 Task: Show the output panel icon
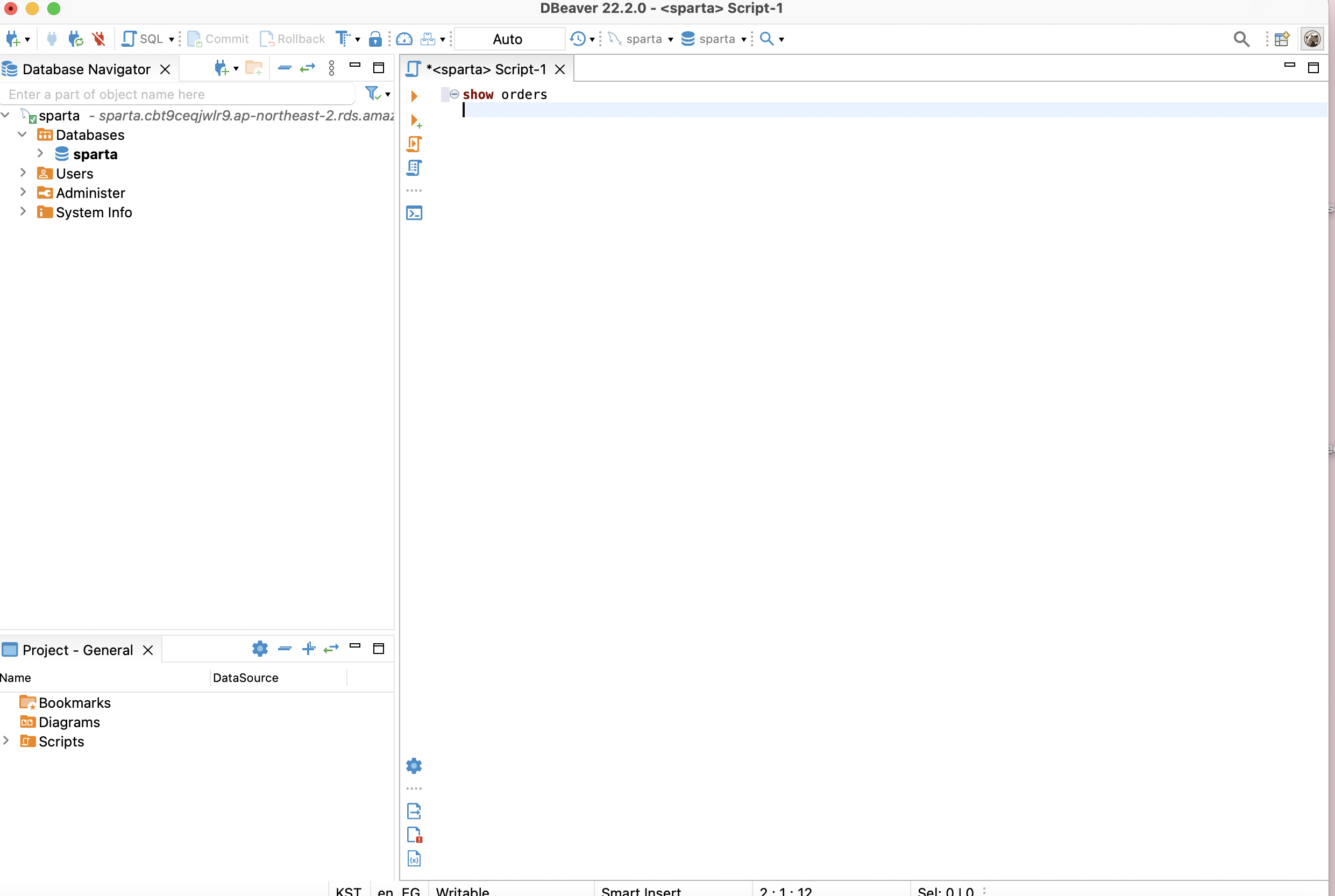pyautogui.click(x=414, y=812)
